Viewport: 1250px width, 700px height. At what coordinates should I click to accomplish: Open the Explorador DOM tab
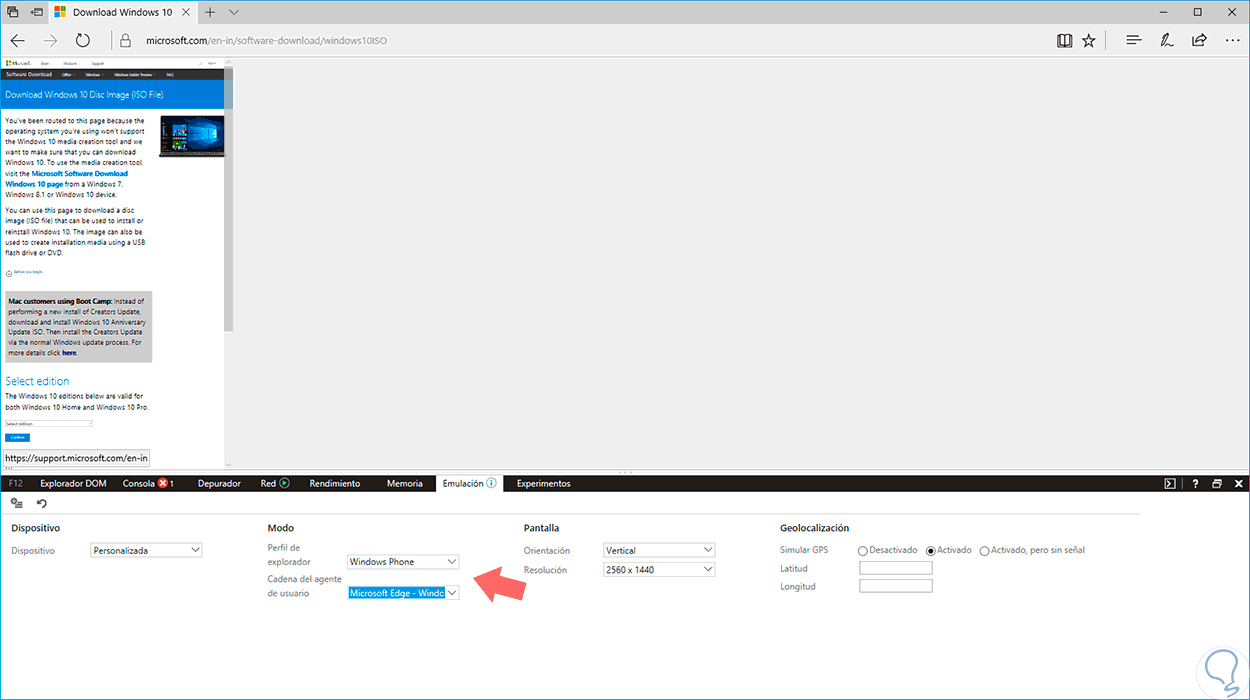point(73,483)
